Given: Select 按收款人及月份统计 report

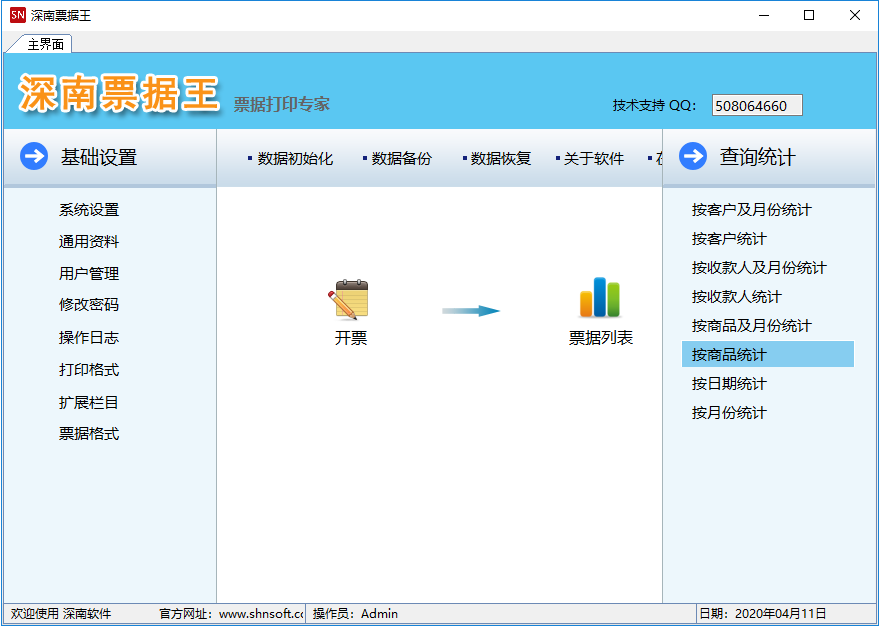Looking at the screenshot, I should pos(759,268).
